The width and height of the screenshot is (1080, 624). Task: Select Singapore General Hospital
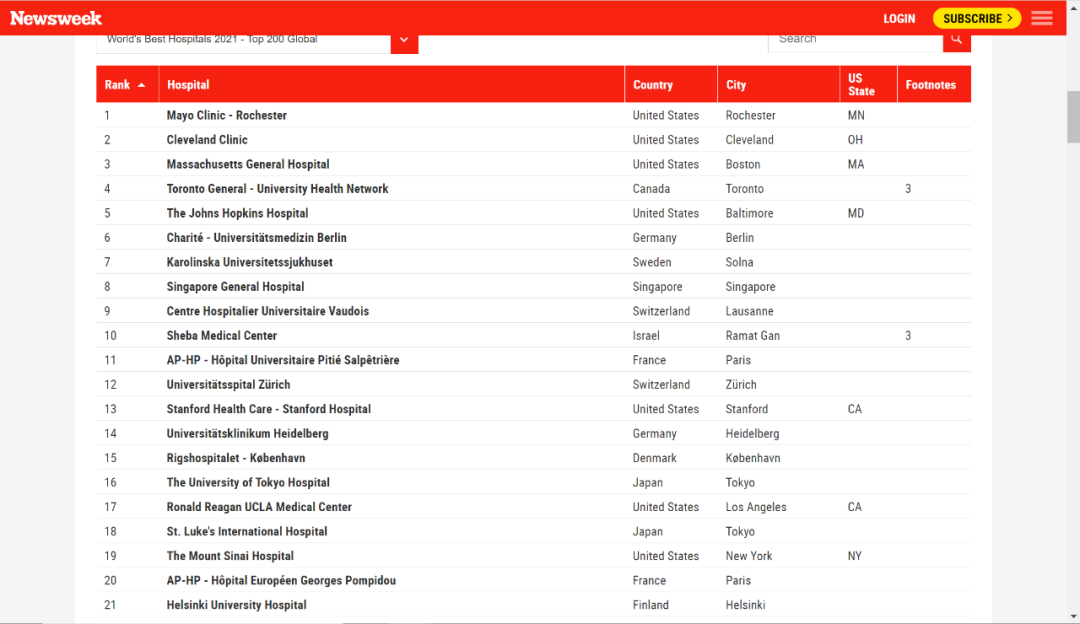[x=235, y=287]
